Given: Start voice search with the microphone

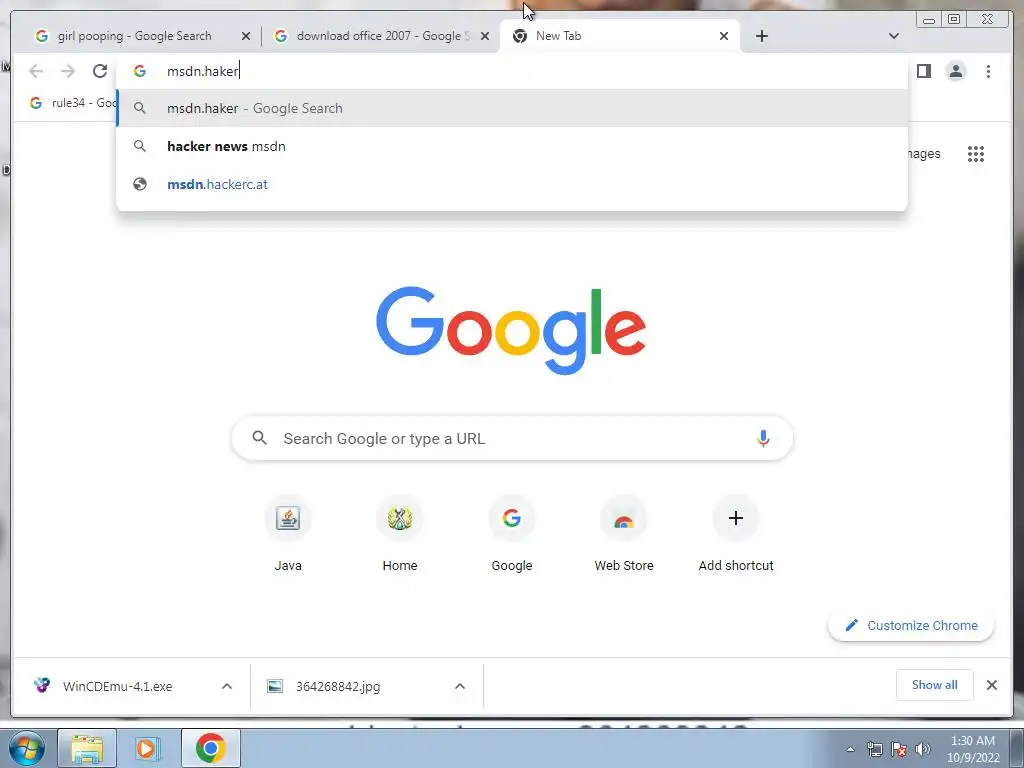Looking at the screenshot, I should (763, 438).
